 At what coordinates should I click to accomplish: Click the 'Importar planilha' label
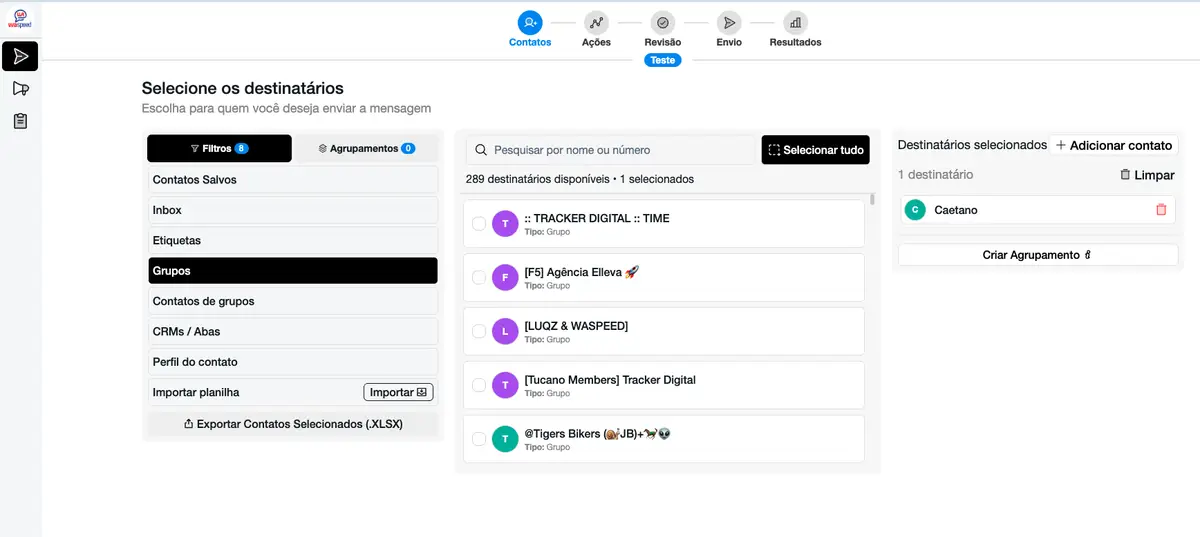click(196, 392)
